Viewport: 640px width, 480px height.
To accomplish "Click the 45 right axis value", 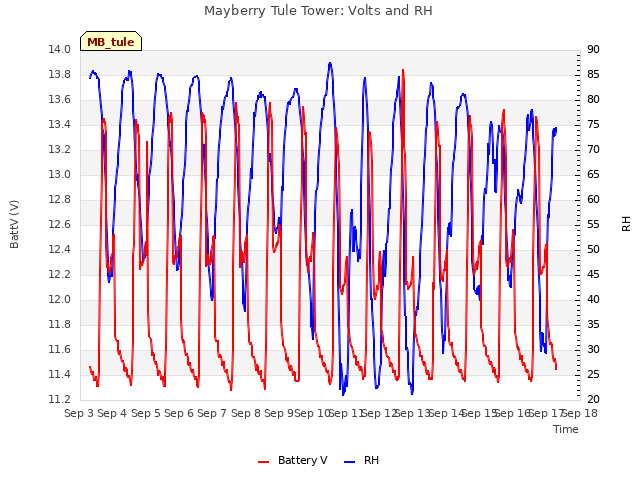I will [x=593, y=274].
